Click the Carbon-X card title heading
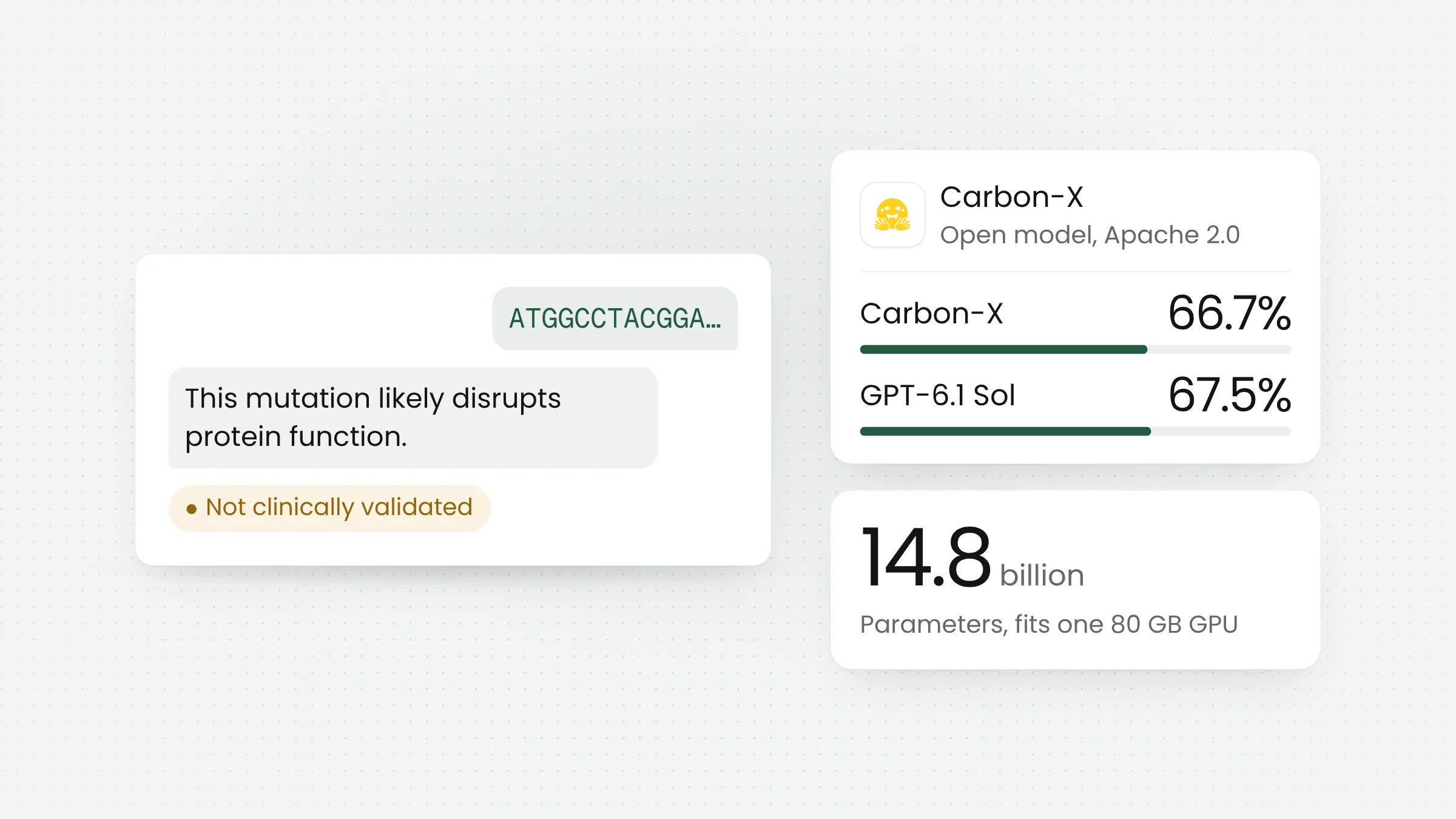Viewport: 1456px width, 819px height. coord(1011,197)
